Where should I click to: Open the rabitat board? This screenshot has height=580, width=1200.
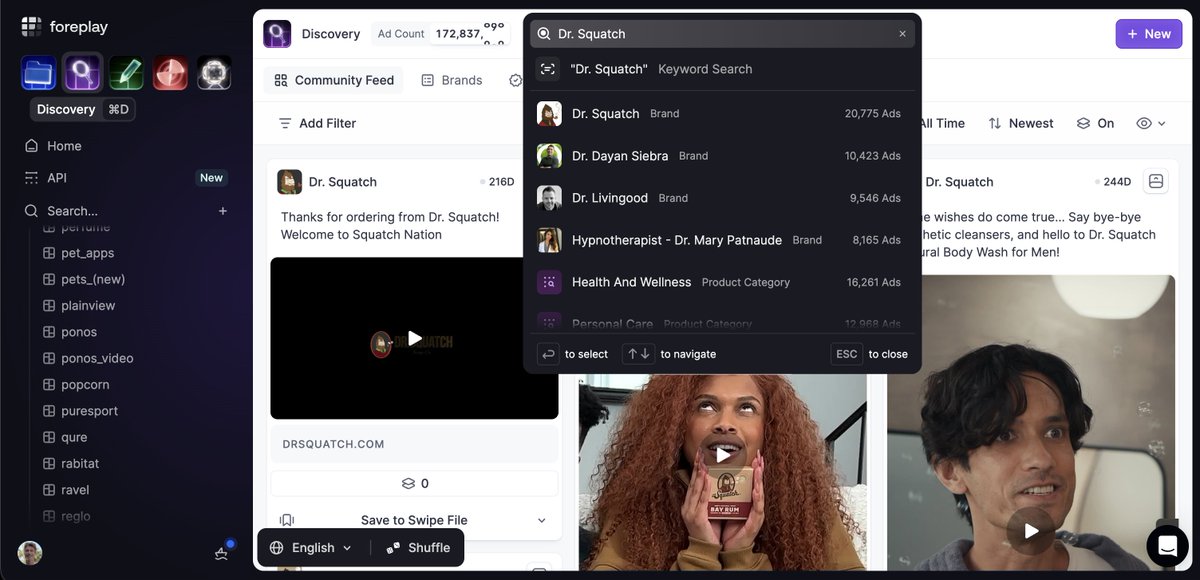(x=80, y=464)
